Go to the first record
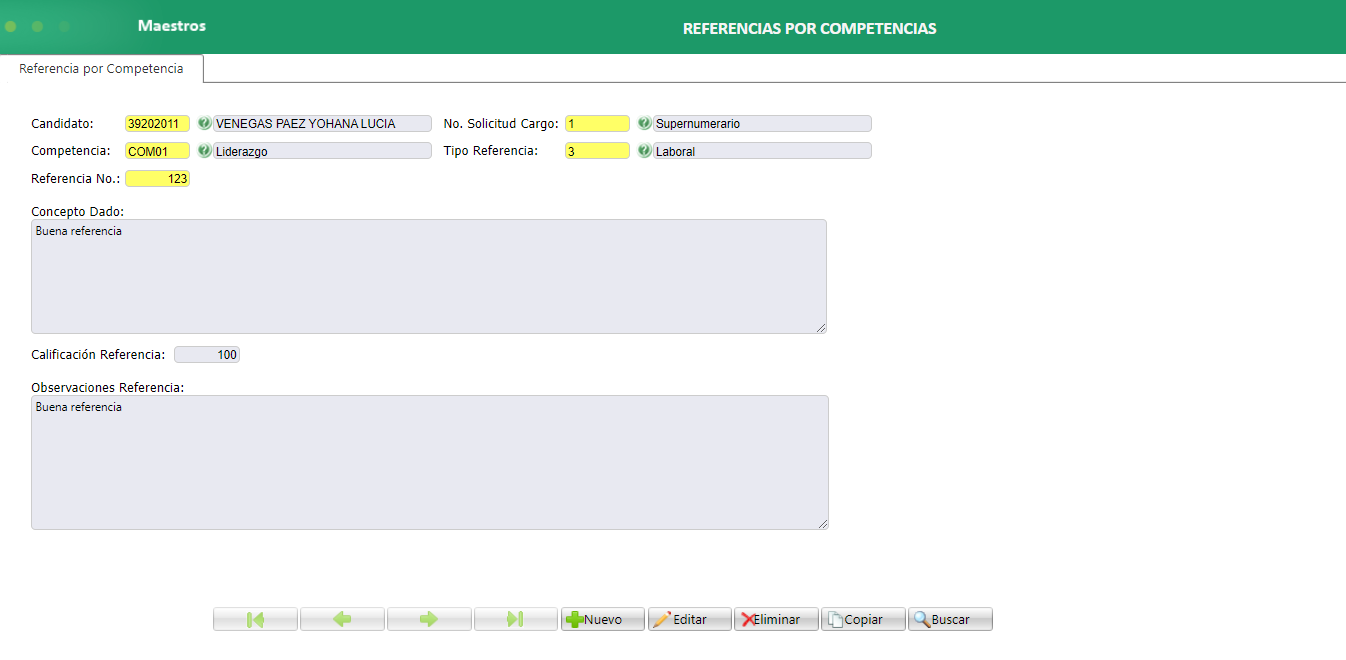This screenshot has height=660, width=1346. [x=255, y=619]
